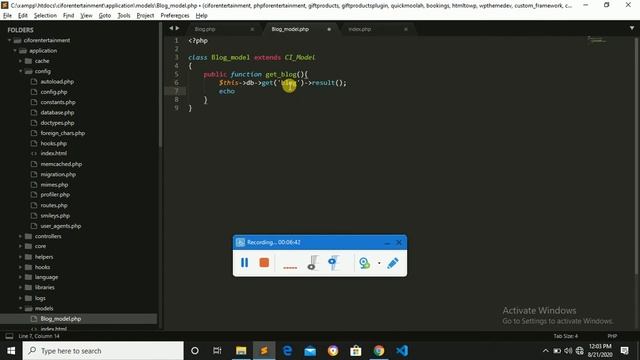Close the index.php tab
This screenshot has width=640, height=360.
[406, 29]
